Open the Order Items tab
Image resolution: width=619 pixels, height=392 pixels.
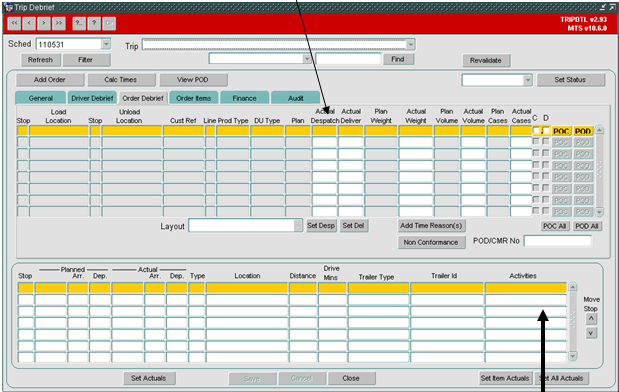(193, 98)
